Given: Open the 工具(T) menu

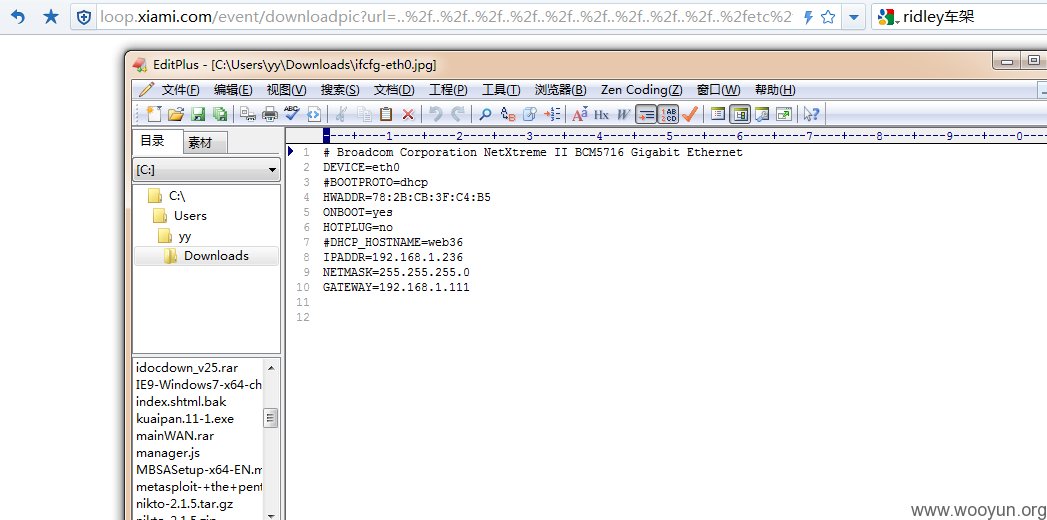Looking at the screenshot, I should 501,90.
